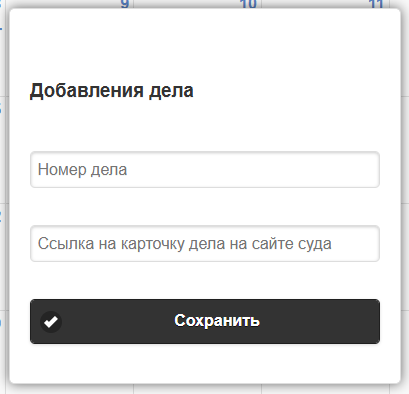Click the white space below the Сохранить button

click(205, 363)
